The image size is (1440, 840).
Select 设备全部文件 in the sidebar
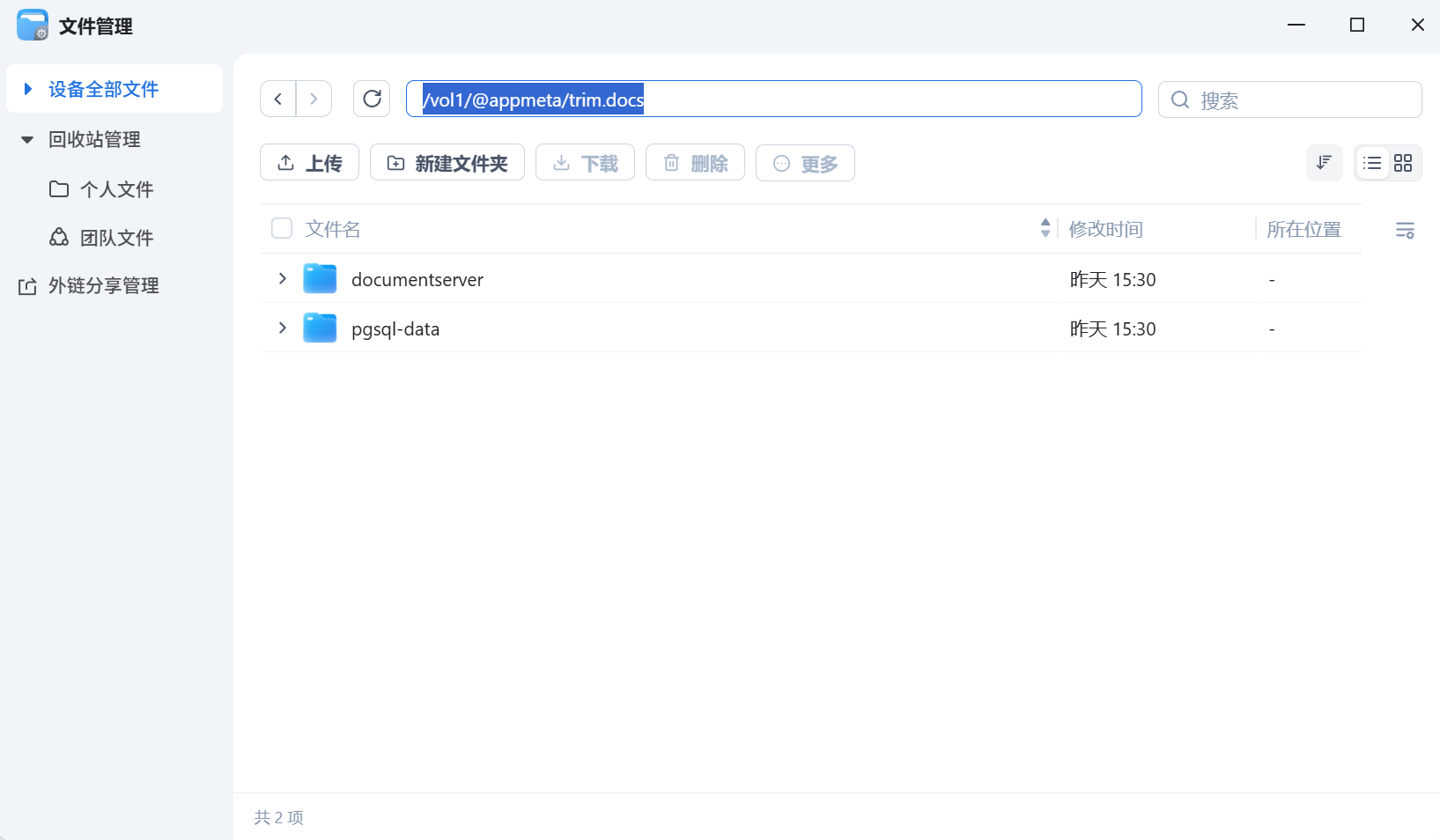pos(104,89)
